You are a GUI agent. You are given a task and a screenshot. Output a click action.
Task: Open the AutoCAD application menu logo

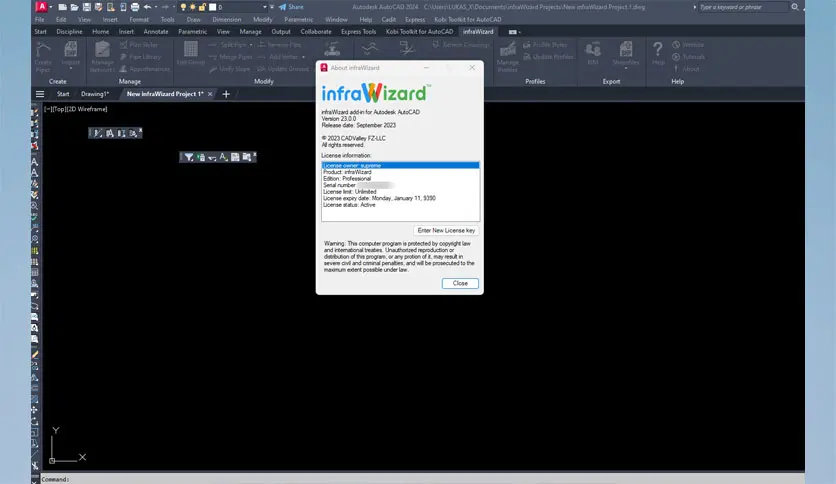pyautogui.click(x=41, y=7)
